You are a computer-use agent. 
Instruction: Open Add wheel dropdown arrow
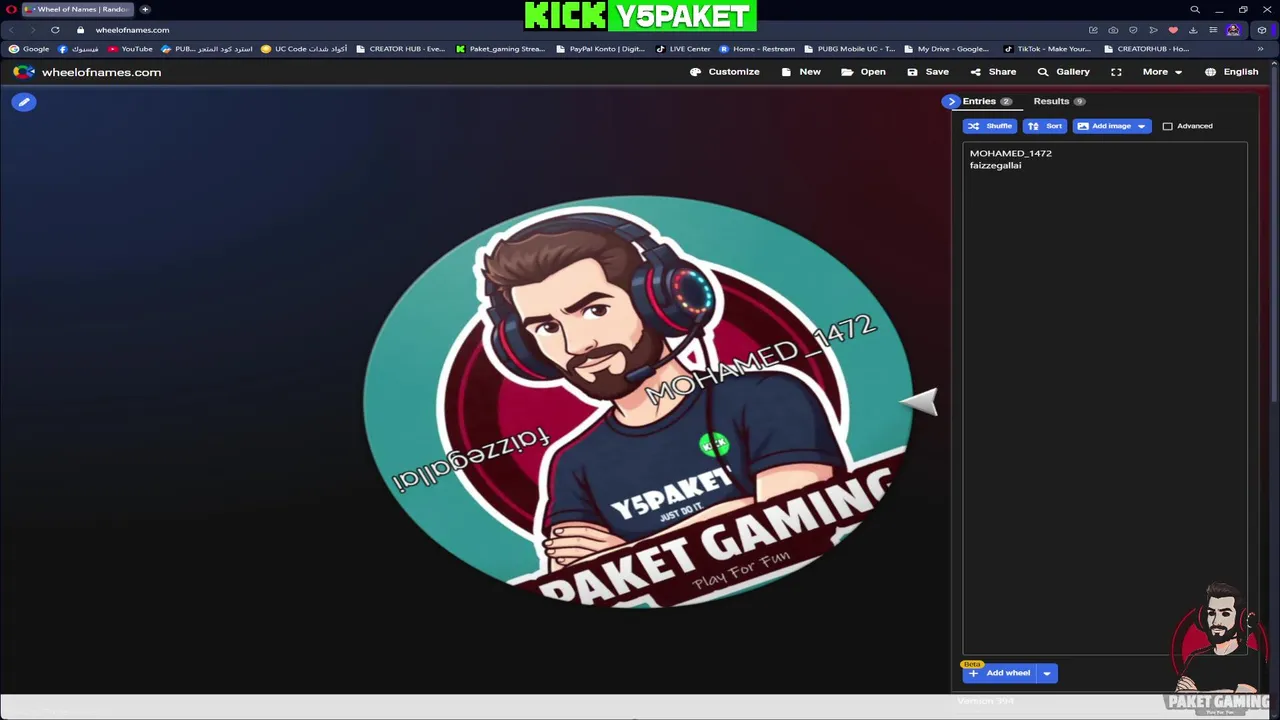[x=1047, y=673]
